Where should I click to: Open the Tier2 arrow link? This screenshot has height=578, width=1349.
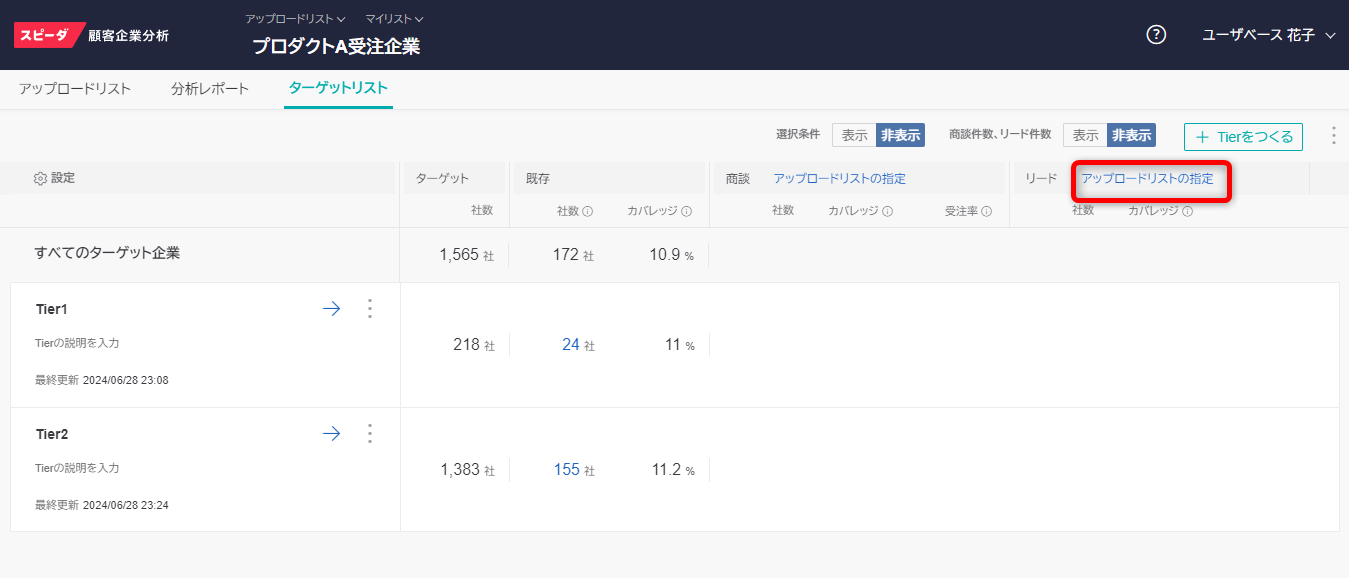331,434
